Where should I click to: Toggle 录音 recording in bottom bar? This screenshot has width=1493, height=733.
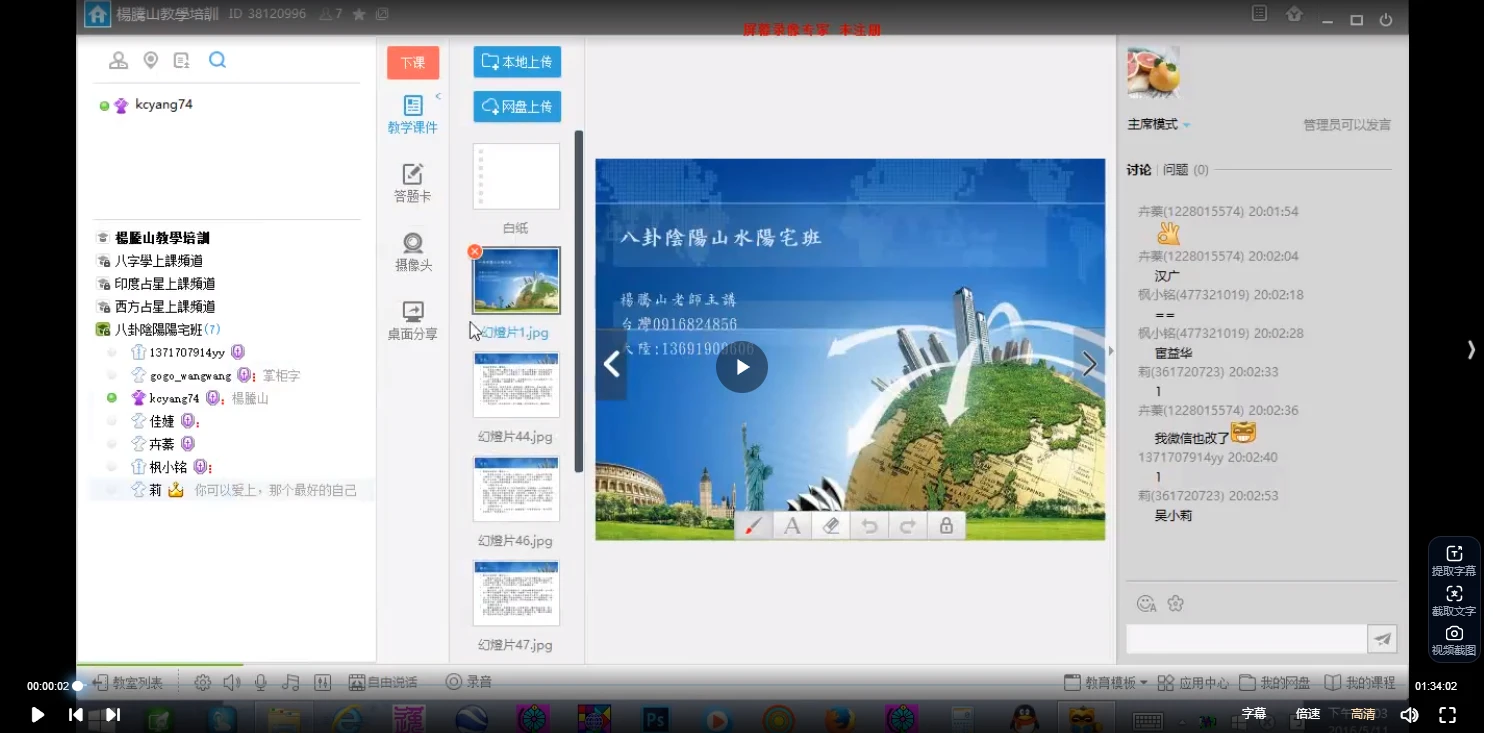point(469,682)
